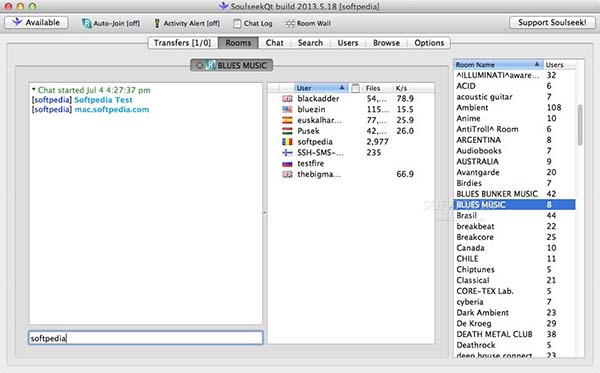Select the CHILE room
600x373 pixels.
point(514,259)
